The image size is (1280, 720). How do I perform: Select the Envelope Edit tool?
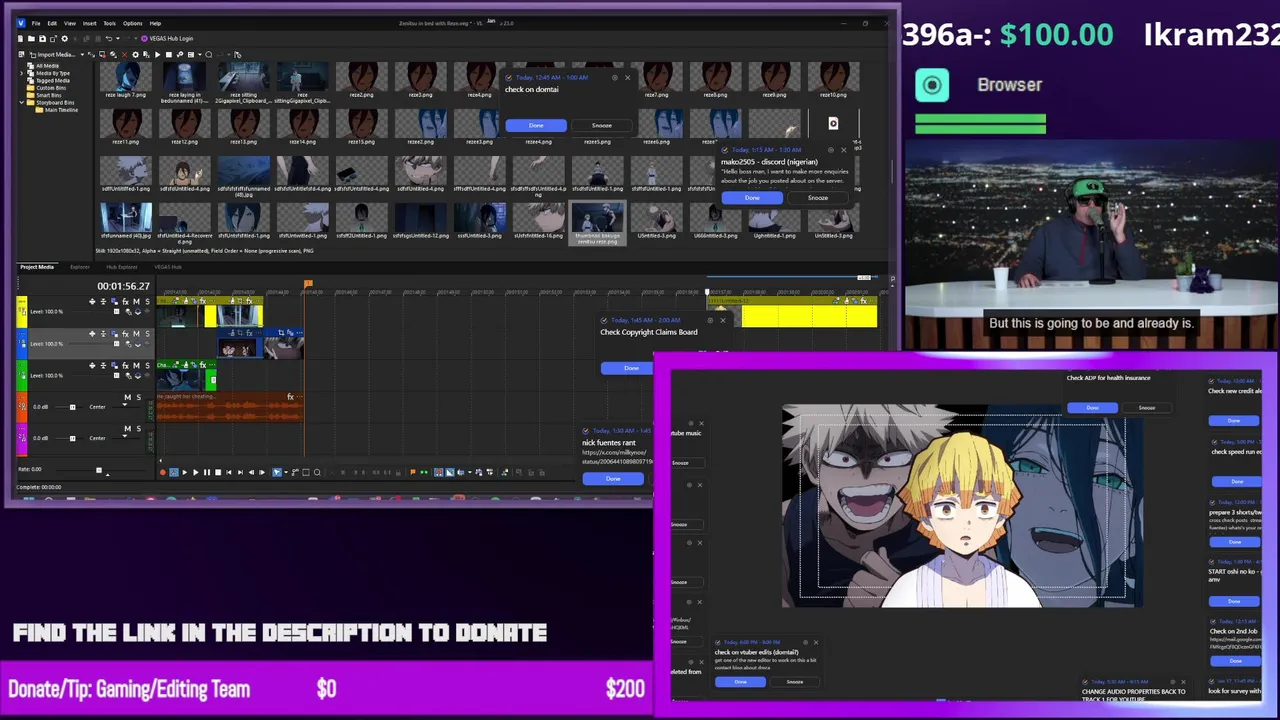295,472
